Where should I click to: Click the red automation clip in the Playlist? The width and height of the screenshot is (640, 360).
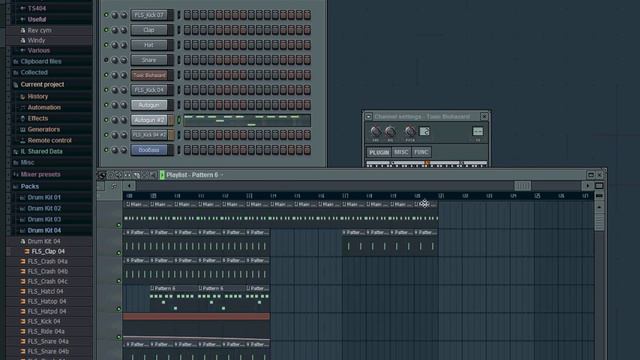pos(196,316)
